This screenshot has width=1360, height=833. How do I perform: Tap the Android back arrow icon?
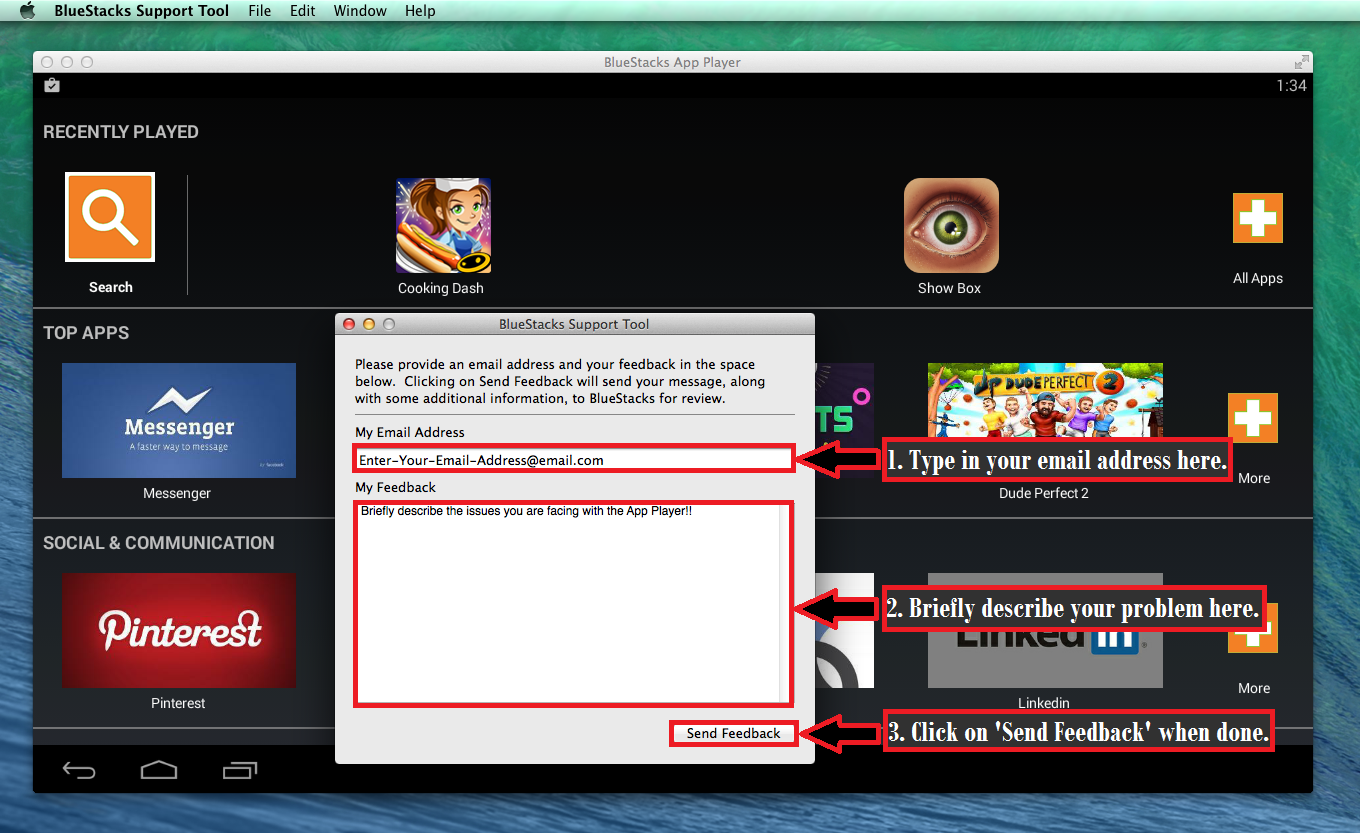pyautogui.click(x=79, y=770)
